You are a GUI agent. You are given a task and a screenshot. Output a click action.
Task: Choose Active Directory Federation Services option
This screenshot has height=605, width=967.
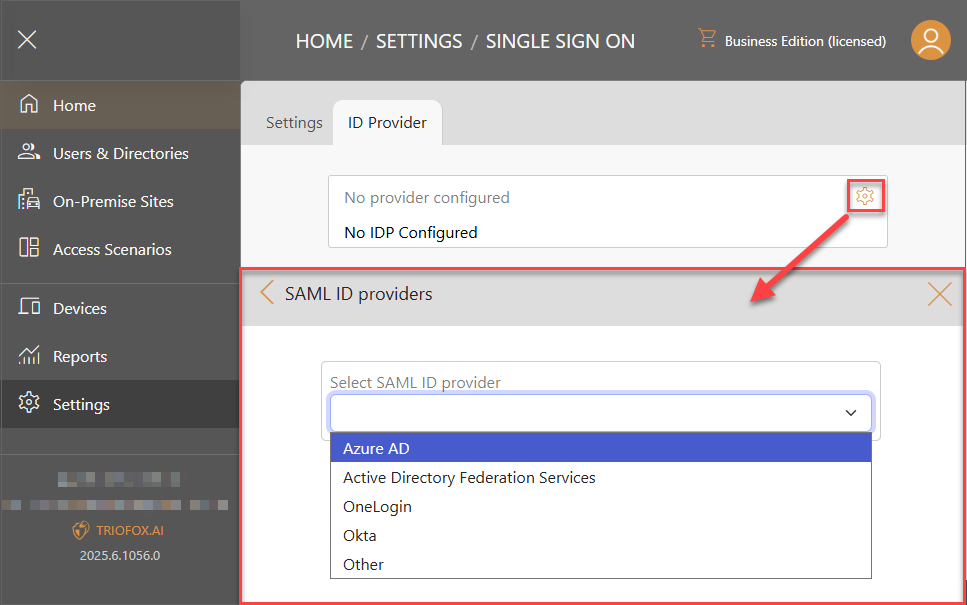pyautogui.click(x=601, y=477)
